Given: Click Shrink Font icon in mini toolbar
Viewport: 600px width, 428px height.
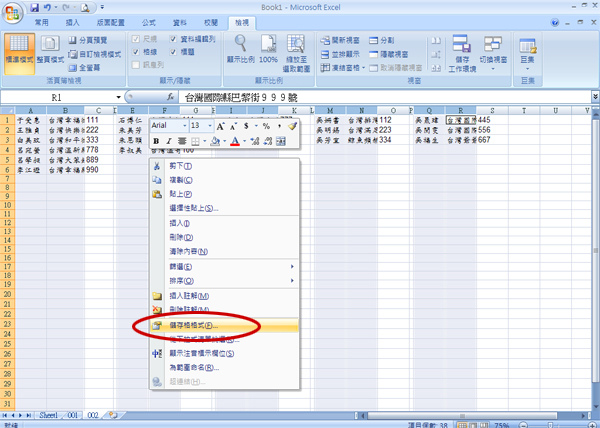Looking at the screenshot, I should tap(232, 126).
